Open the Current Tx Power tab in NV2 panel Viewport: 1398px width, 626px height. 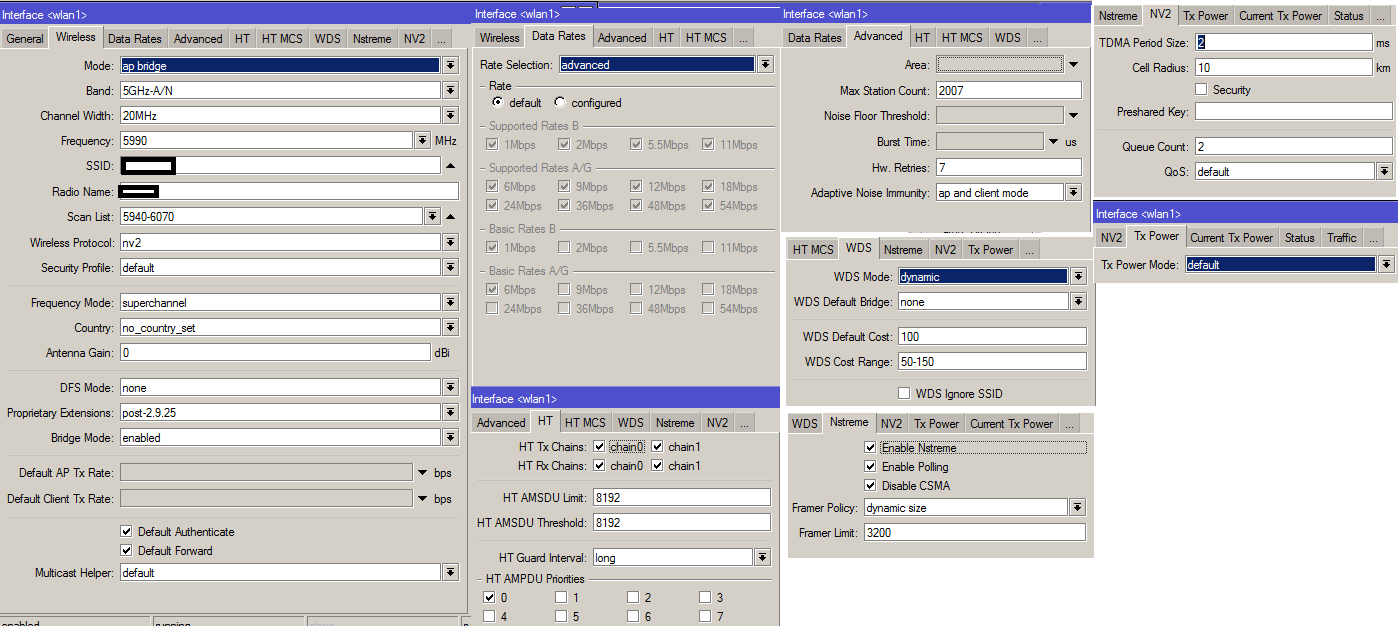(x=1279, y=16)
